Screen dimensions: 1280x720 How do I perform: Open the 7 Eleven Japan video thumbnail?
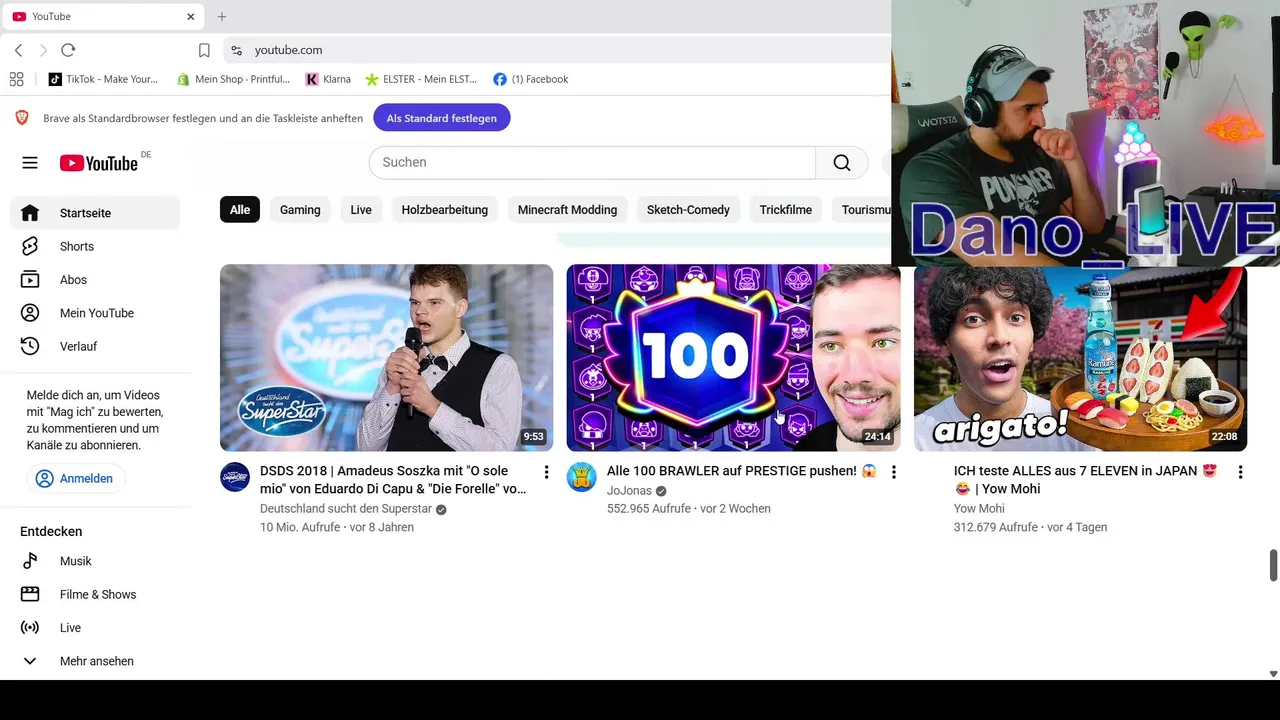(1080, 360)
